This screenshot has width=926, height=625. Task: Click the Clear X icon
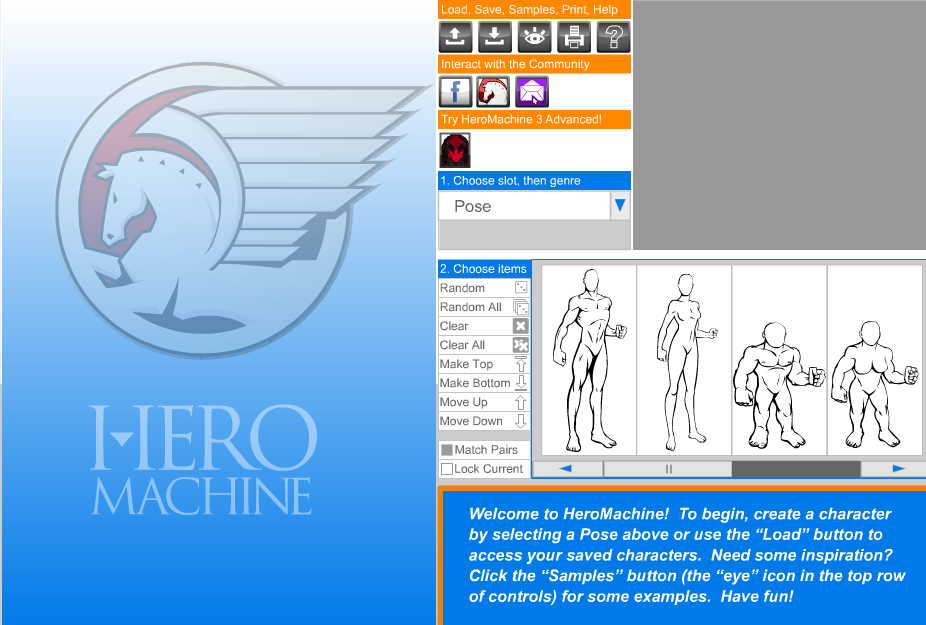pyautogui.click(x=521, y=326)
